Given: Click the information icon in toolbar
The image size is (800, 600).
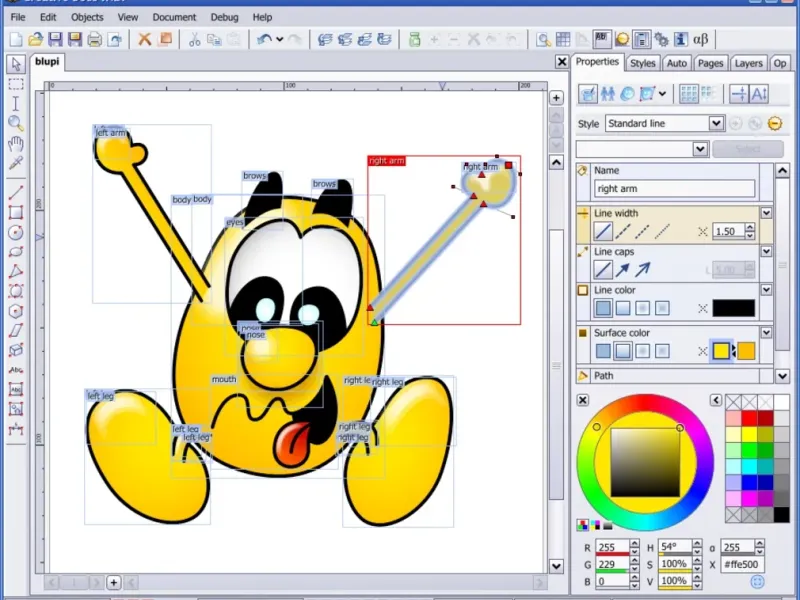Looking at the screenshot, I should click(x=681, y=39).
